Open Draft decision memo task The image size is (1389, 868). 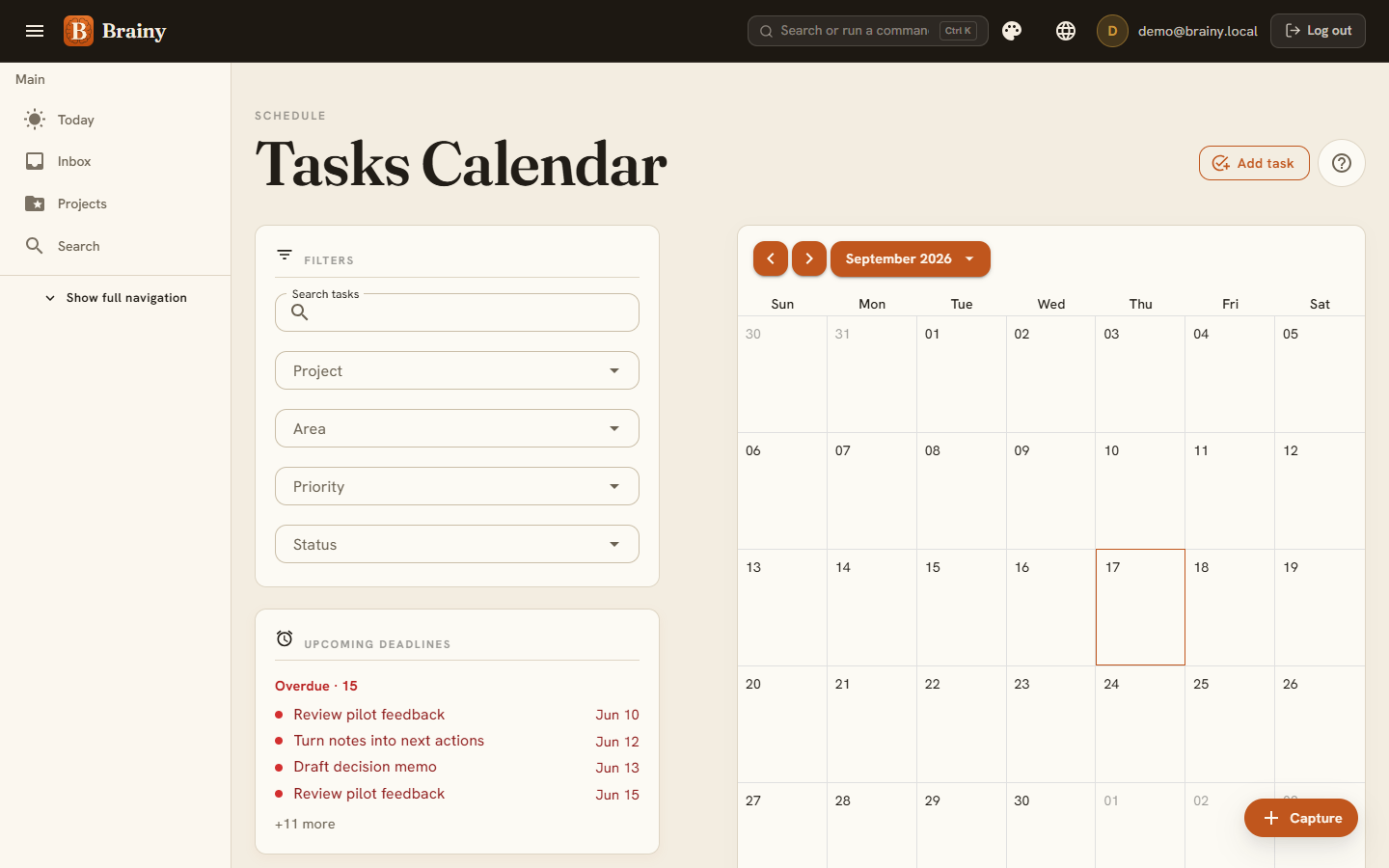point(457,767)
